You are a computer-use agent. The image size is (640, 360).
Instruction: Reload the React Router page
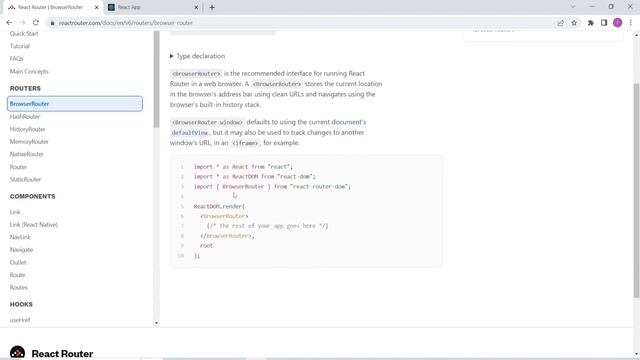pyautogui.click(x=36, y=23)
